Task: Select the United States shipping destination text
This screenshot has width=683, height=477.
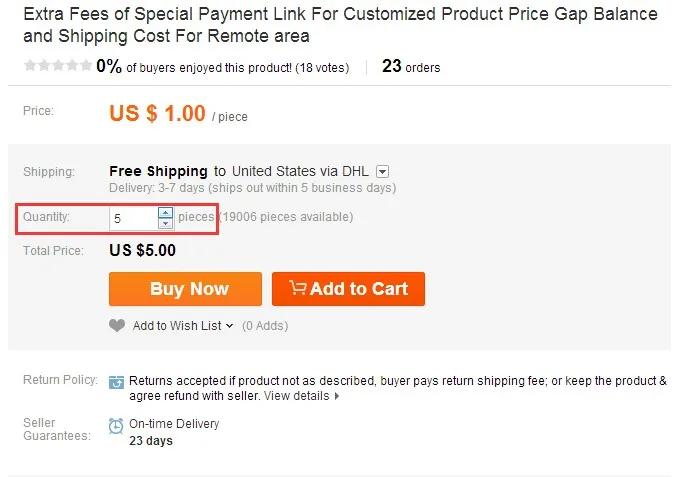Action: pyautogui.click(x=274, y=172)
